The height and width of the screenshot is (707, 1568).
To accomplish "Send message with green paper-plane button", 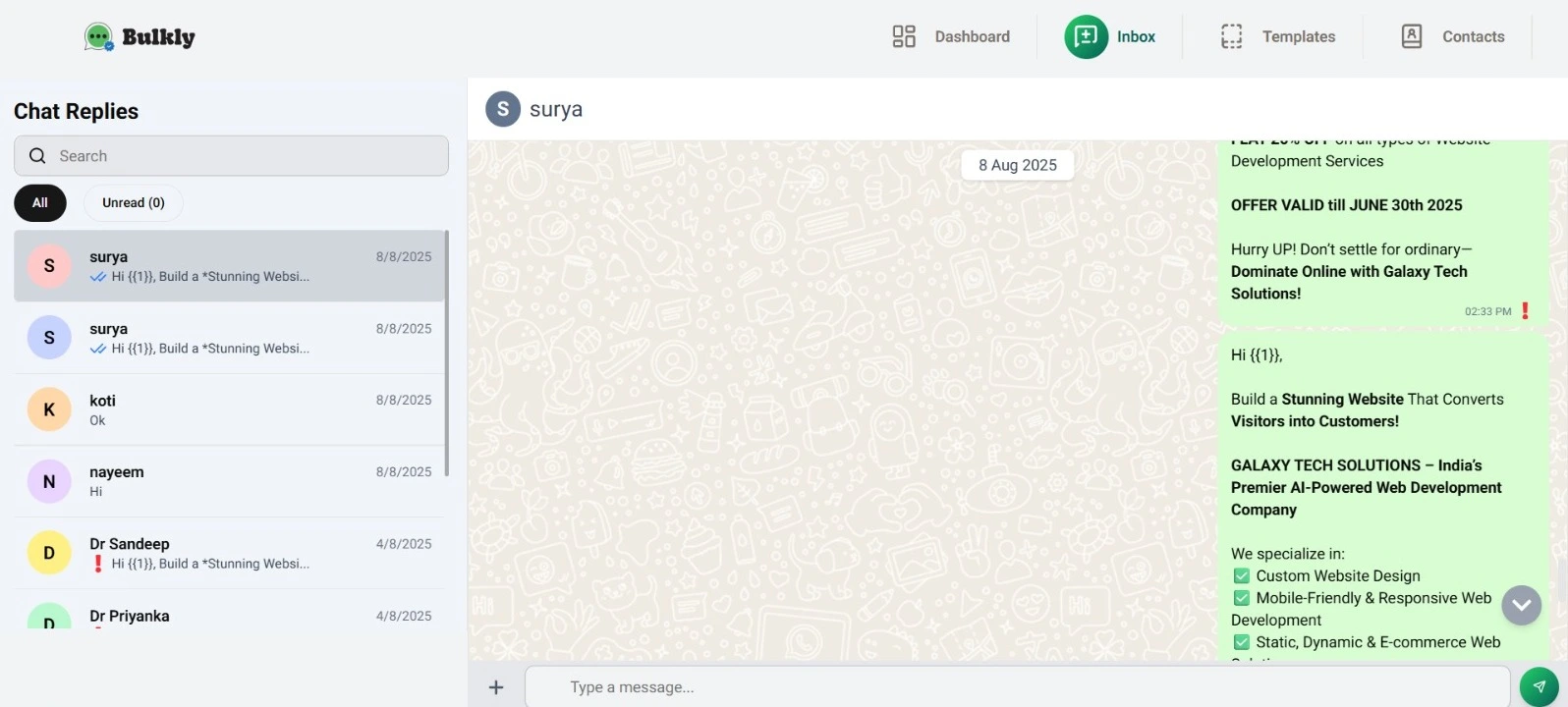I will (x=1539, y=687).
